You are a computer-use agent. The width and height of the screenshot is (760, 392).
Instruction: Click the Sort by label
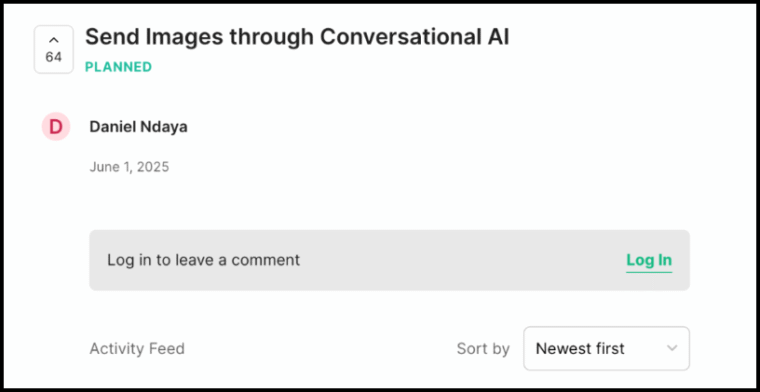pyautogui.click(x=483, y=349)
